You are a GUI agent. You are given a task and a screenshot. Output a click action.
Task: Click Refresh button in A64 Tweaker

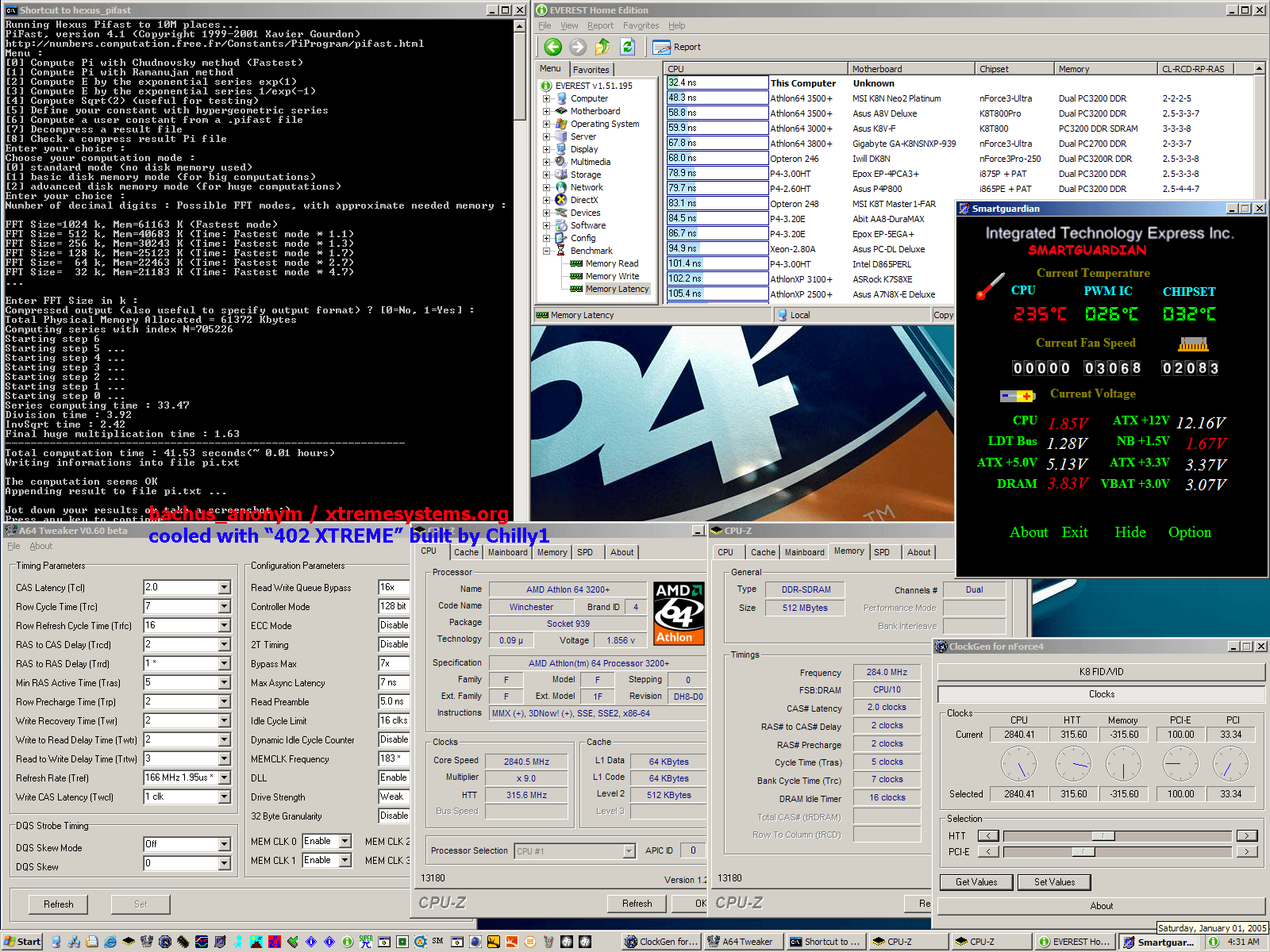click(x=59, y=904)
